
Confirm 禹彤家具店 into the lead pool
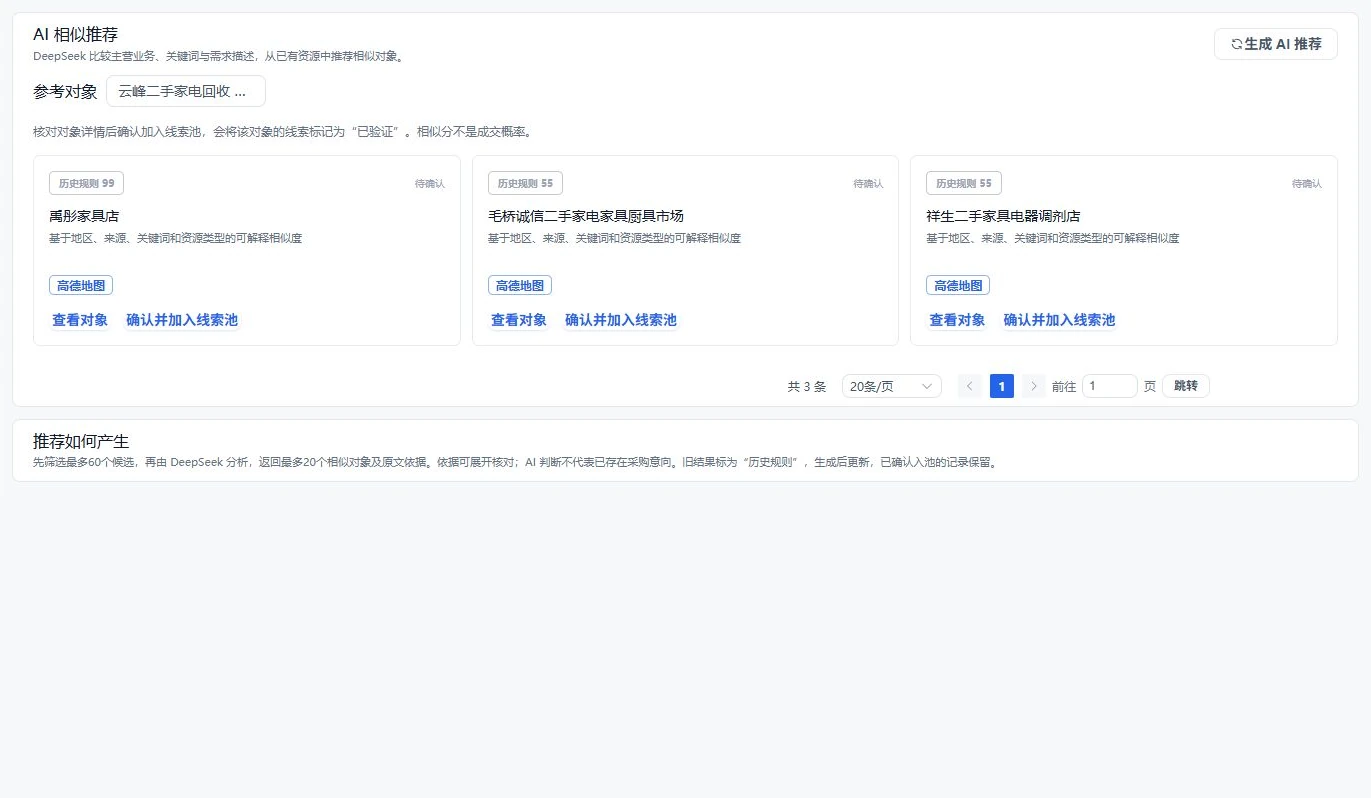182,320
